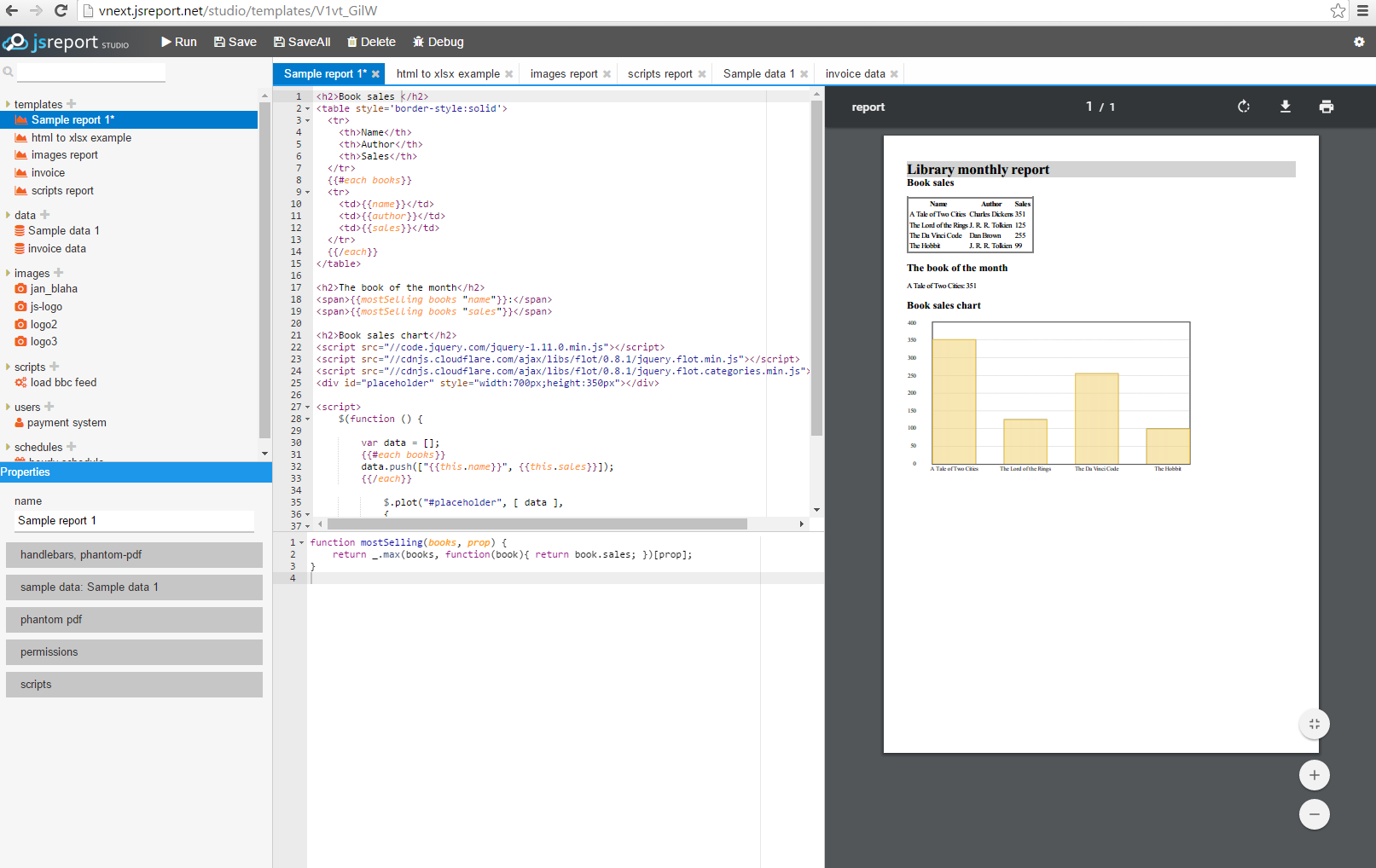Collapse the images tree section
Screen dimensions: 1376x868
tap(8, 273)
